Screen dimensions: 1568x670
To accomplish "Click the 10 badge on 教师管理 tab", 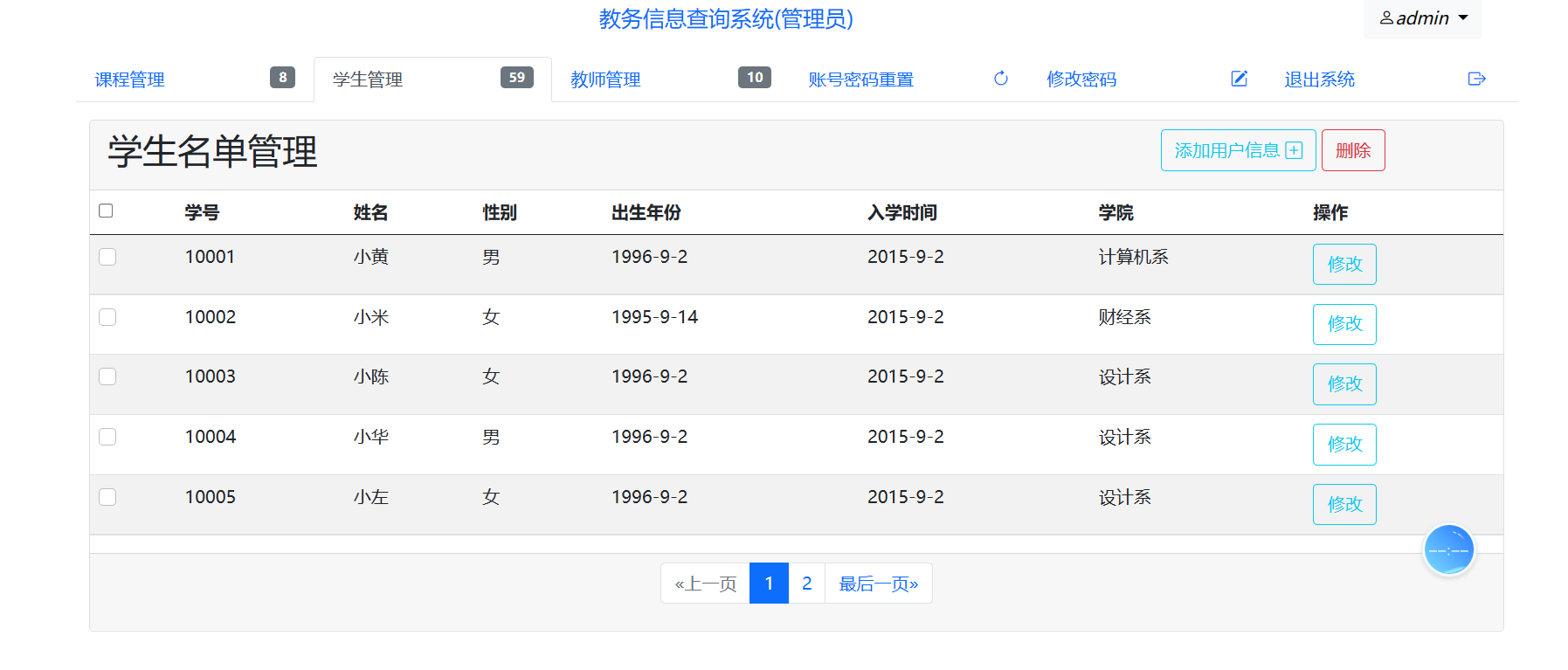I will click(754, 78).
